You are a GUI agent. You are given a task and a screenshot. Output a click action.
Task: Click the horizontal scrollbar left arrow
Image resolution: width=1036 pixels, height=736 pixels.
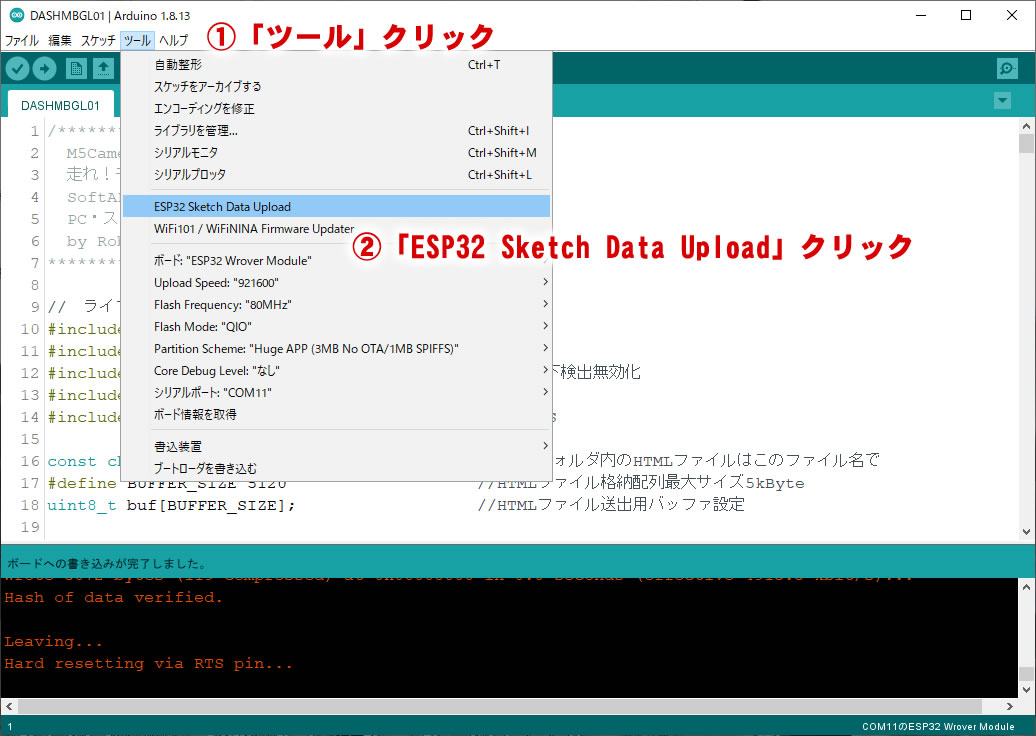point(9,706)
